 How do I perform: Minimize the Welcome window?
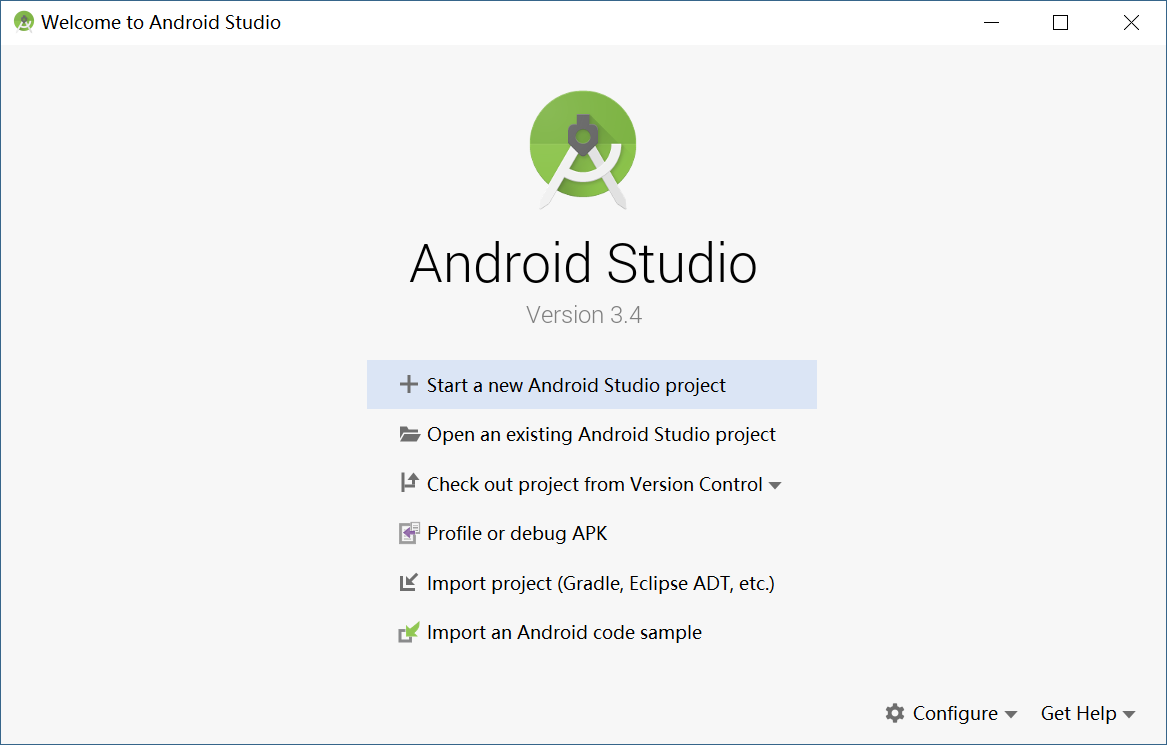tap(991, 22)
